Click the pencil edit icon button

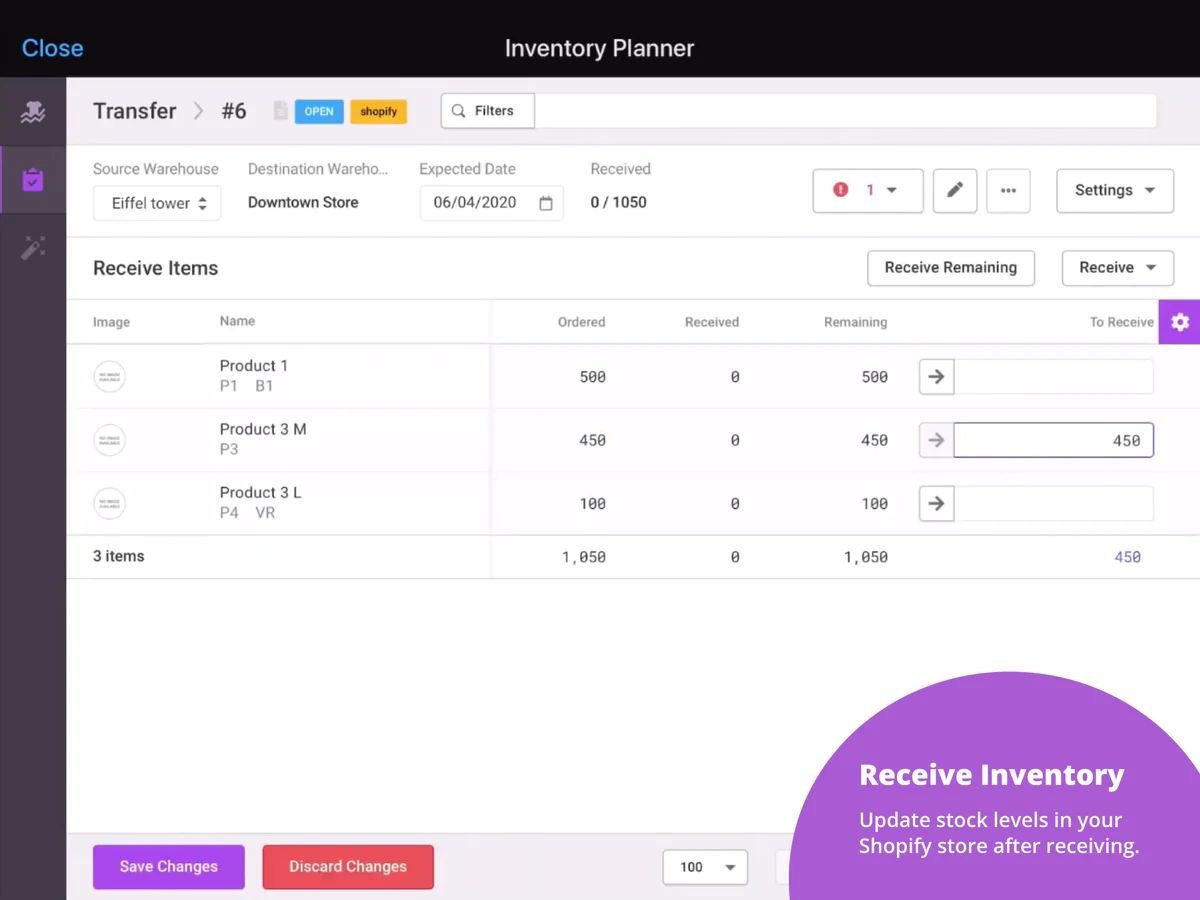click(x=955, y=190)
